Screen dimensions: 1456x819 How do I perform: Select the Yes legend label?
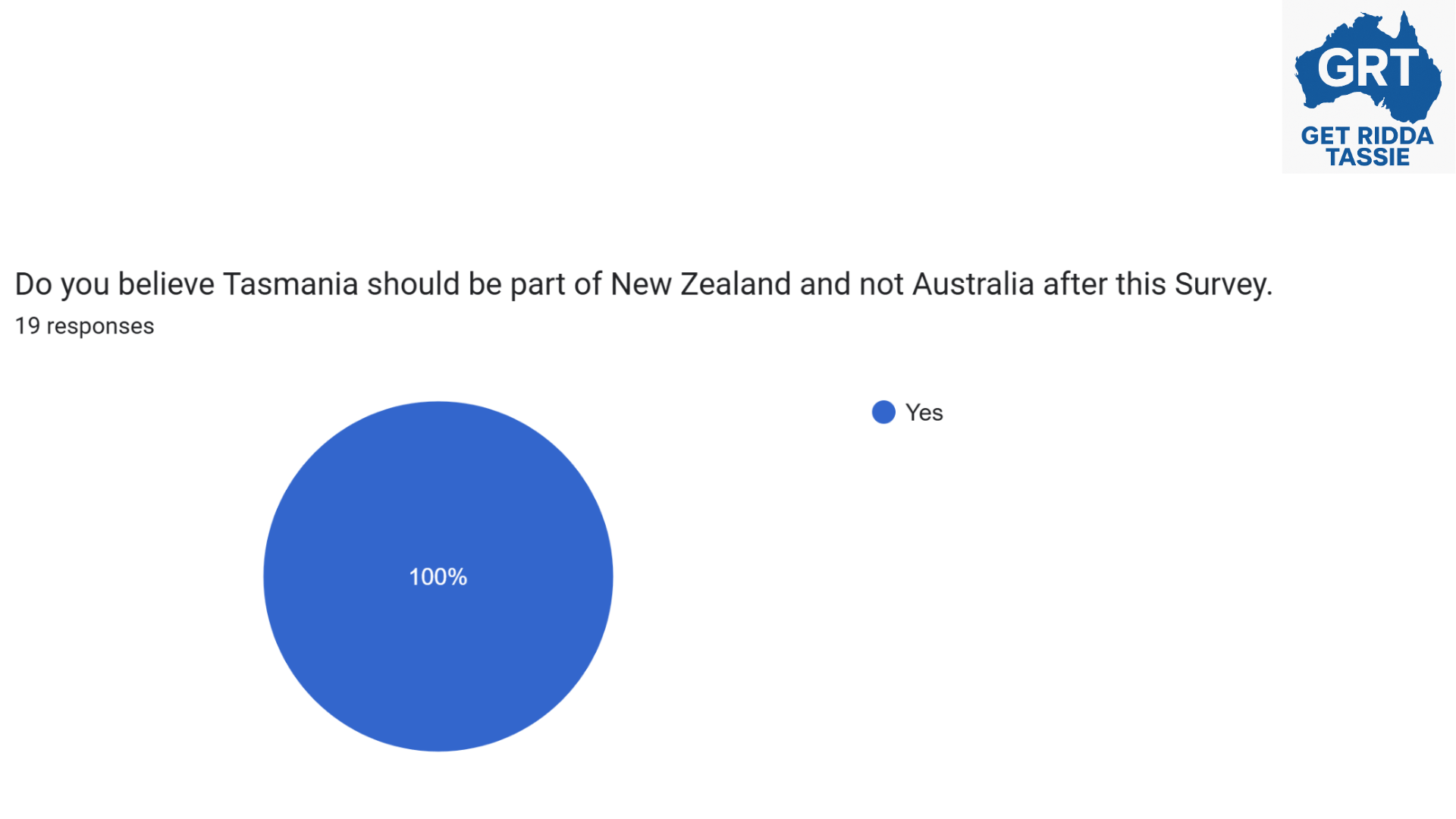tap(924, 413)
